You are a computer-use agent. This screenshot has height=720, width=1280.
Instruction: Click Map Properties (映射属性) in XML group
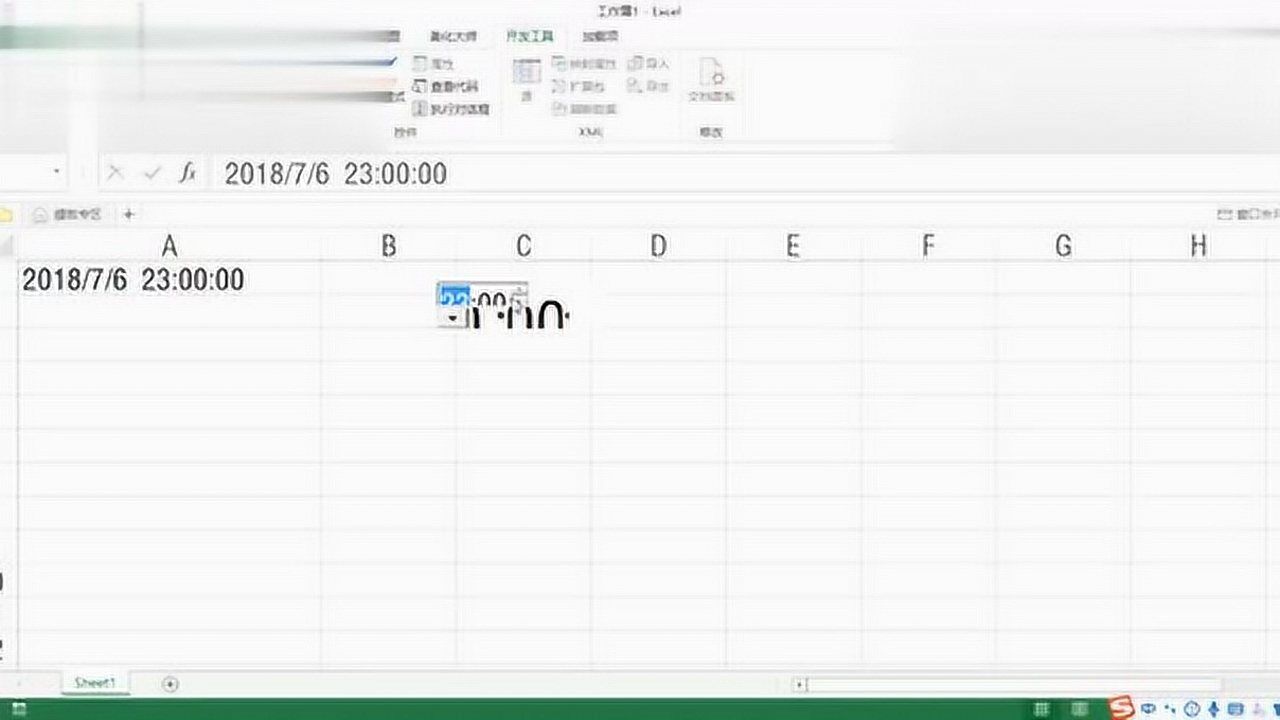pos(584,63)
